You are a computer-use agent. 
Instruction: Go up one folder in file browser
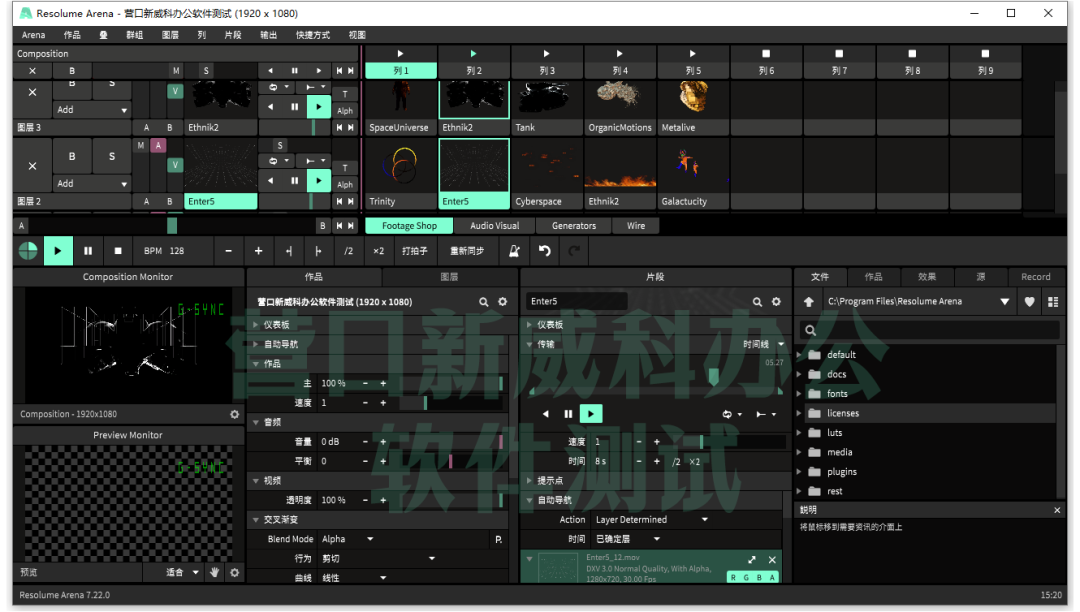point(809,302)
